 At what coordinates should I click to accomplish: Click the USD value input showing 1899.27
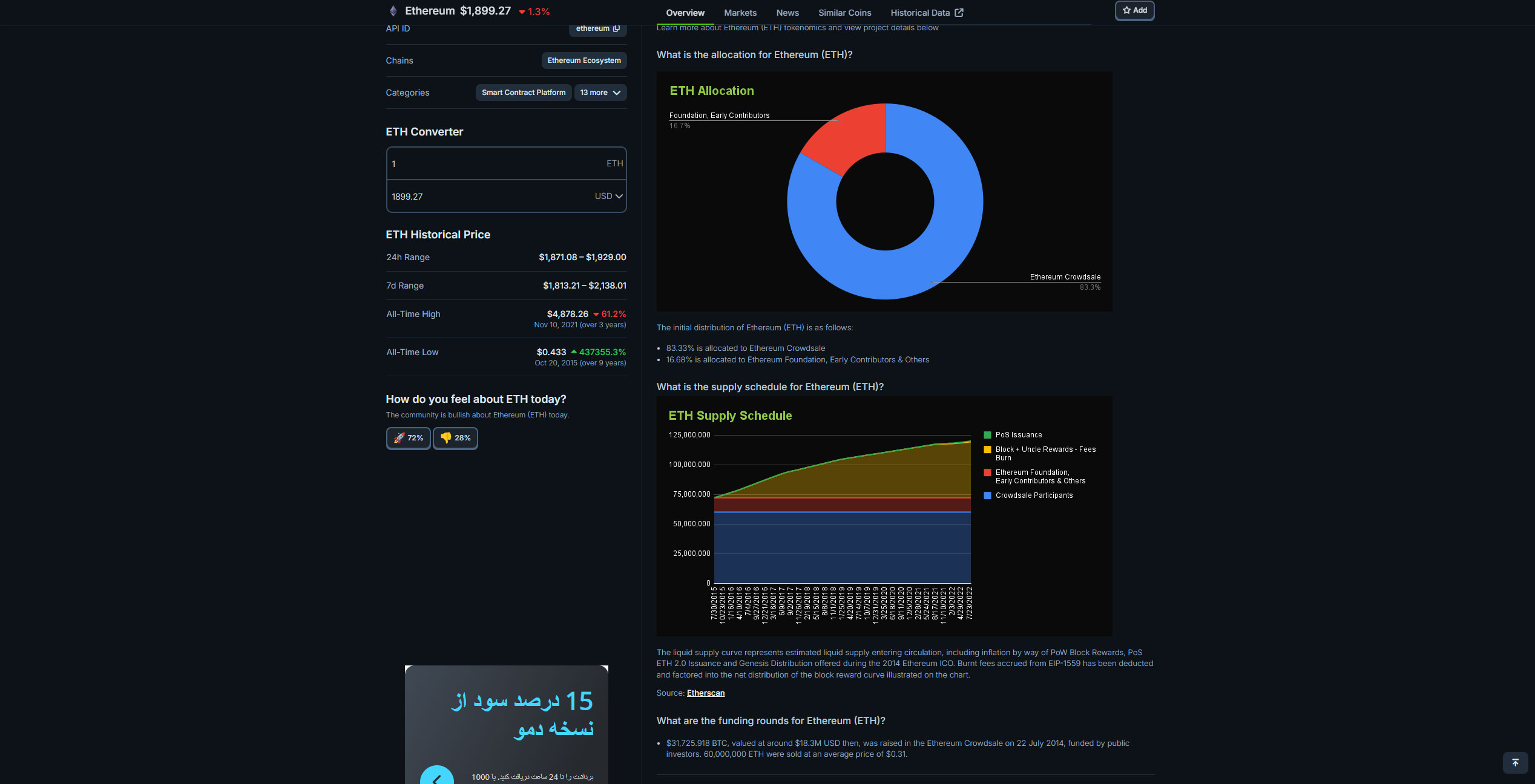click(490, 197)
